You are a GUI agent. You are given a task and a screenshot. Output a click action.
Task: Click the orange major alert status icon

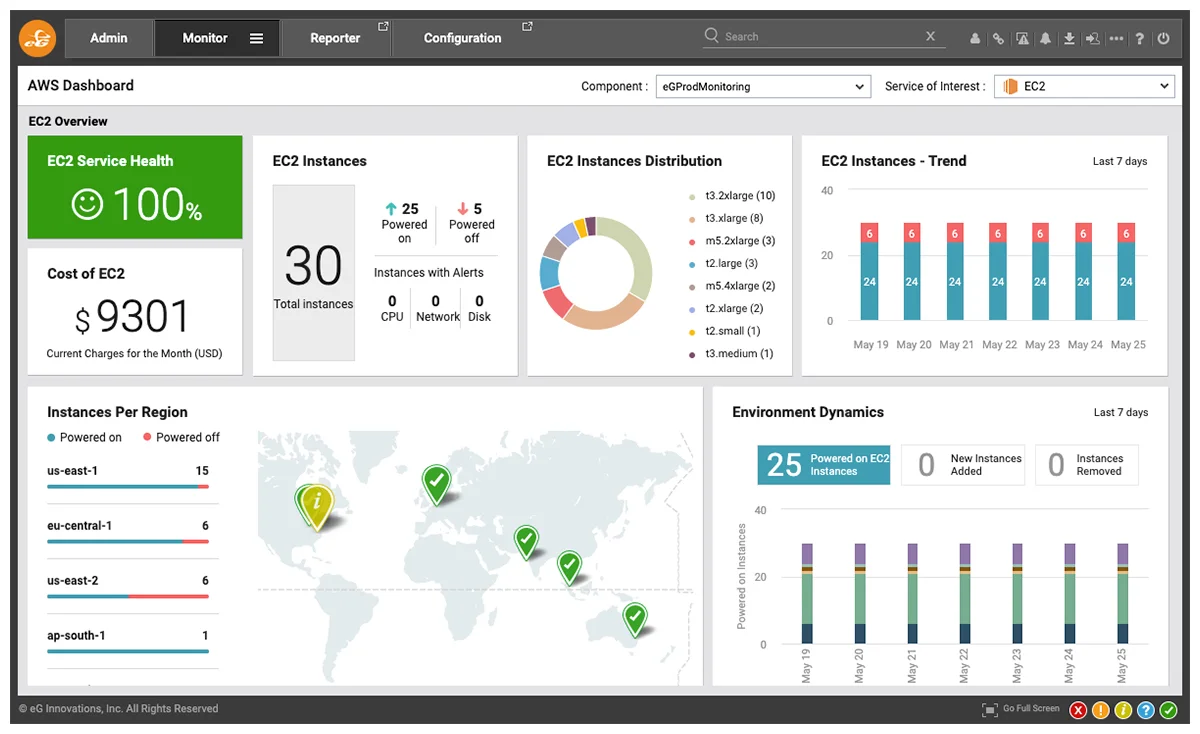pyautogui.click(x=1100, y=710)
